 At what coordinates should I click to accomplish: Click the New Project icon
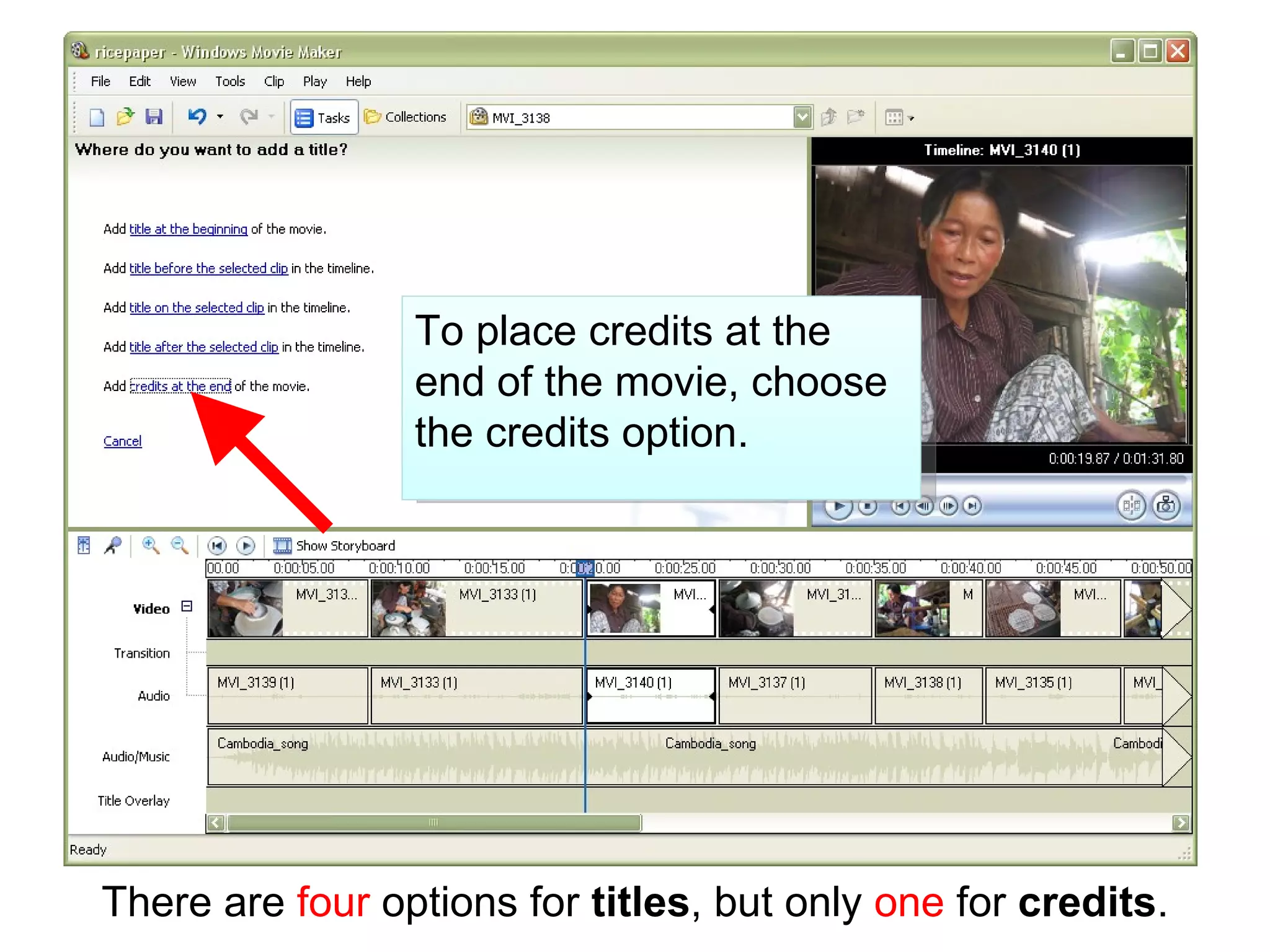[97, 117]
